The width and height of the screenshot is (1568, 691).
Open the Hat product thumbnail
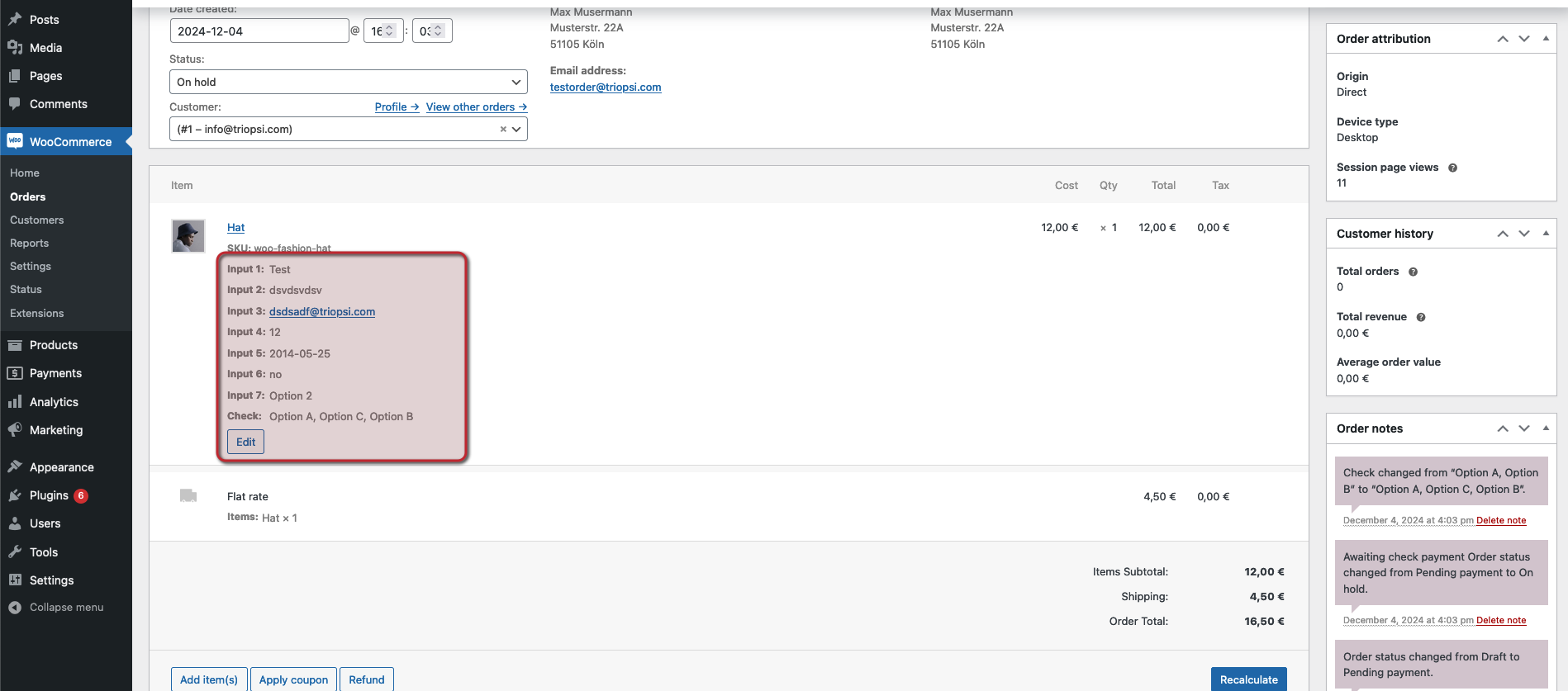(x=188, y=236)
